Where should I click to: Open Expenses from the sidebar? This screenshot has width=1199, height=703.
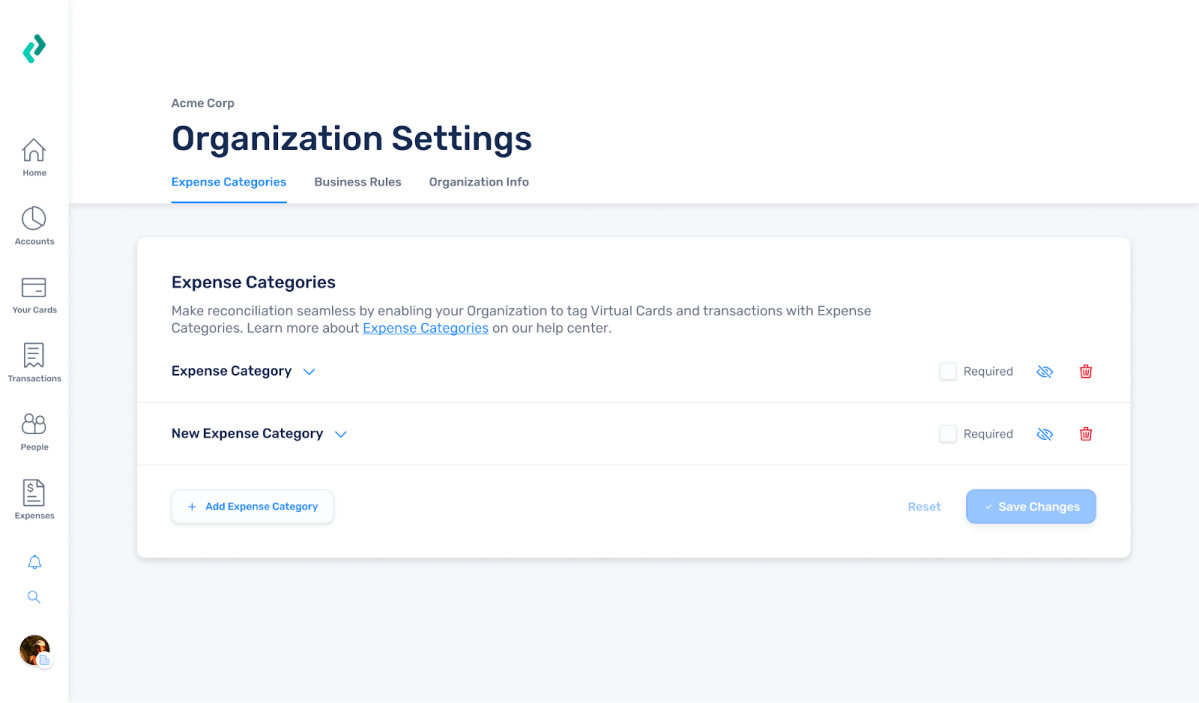tap(34, 500)
